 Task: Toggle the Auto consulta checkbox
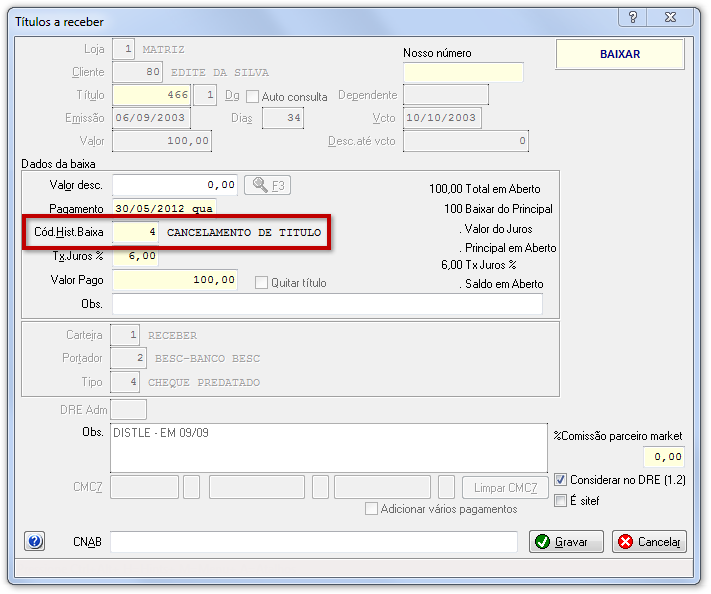click(x=253, y=97)
